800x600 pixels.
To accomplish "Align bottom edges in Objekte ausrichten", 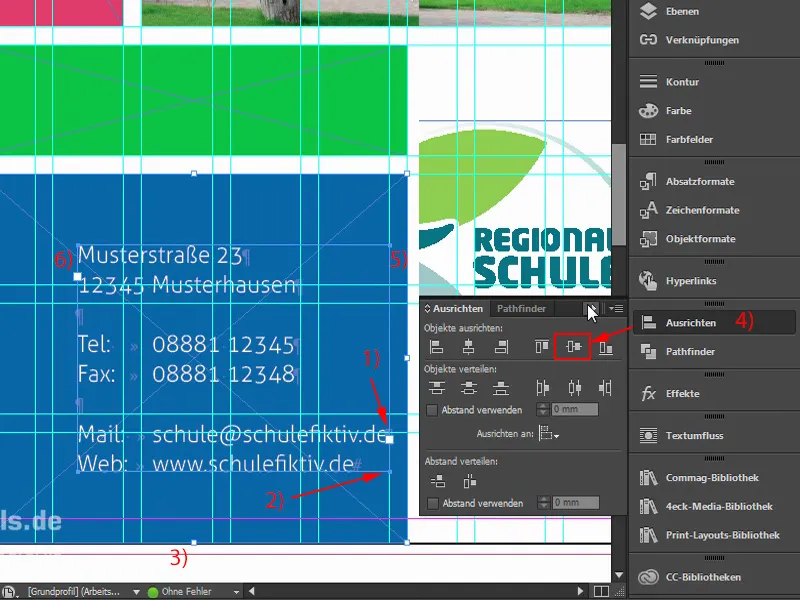I will click(606, 347).
